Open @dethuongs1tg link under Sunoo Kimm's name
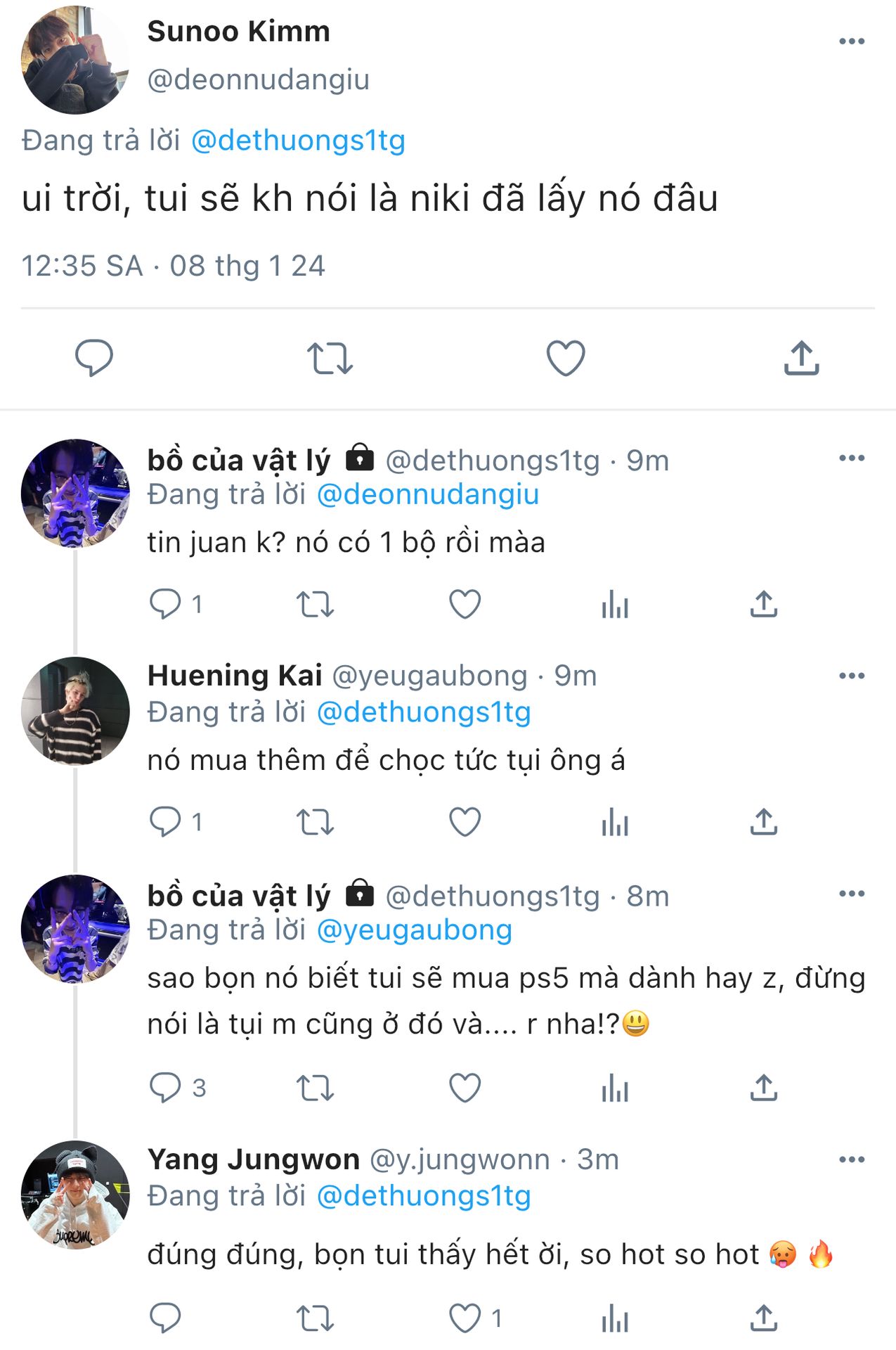Image resolution: width=896 pixels, height=1350 pixels. click(x=298, y=141)
